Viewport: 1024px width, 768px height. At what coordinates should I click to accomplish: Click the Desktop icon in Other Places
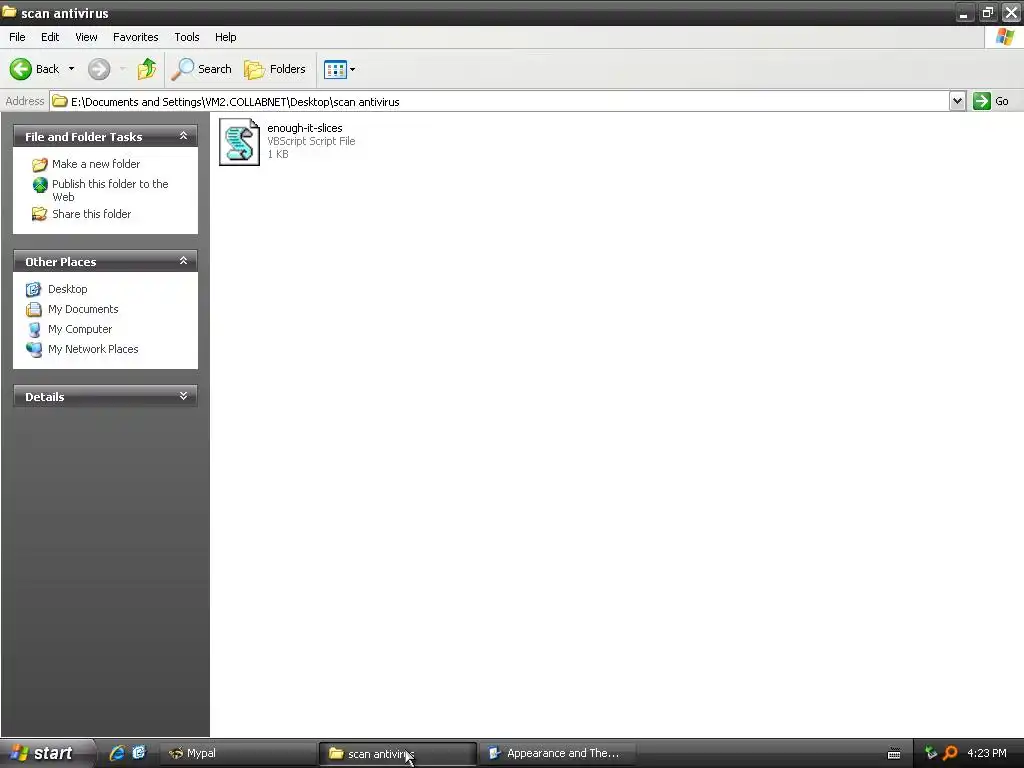[33, 289]
